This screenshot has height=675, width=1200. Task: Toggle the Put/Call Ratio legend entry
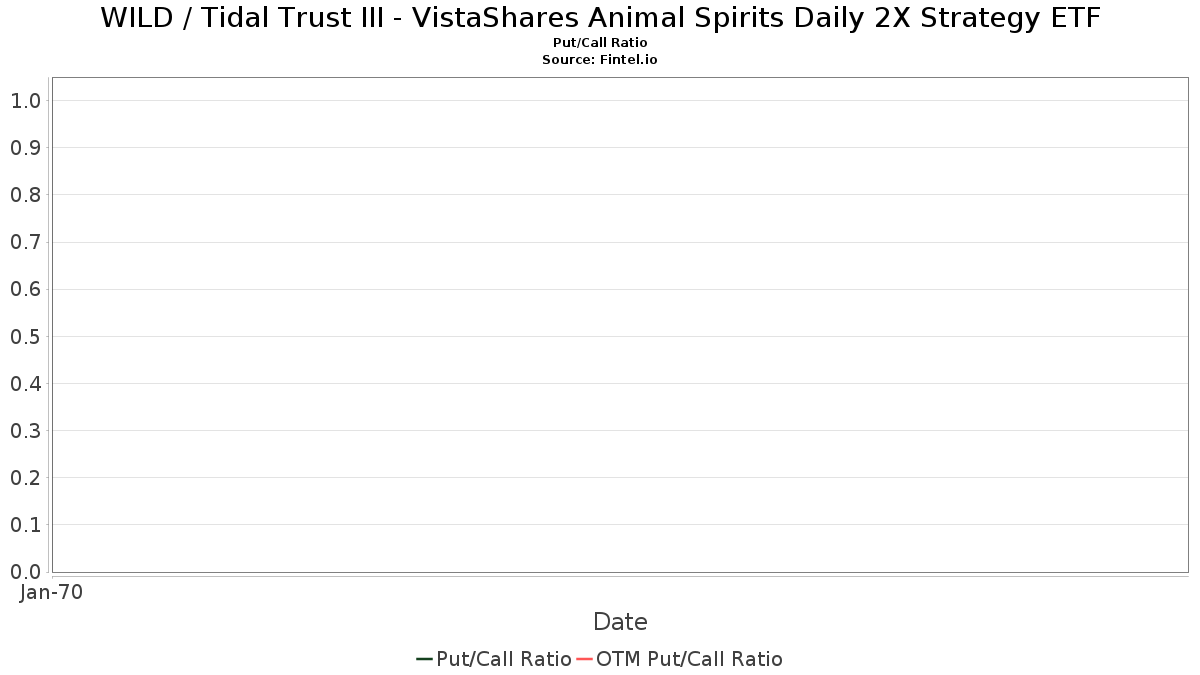[503, 659]
